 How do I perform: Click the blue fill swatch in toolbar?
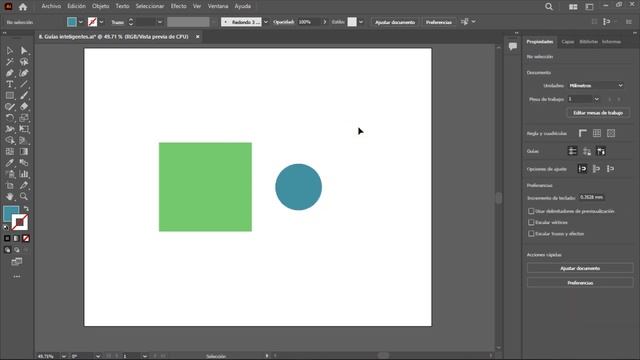(10, 213)
